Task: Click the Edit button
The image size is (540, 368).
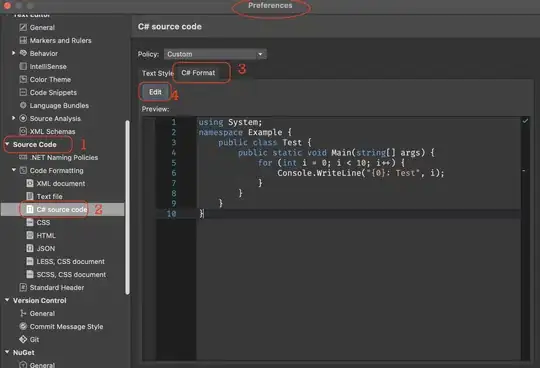Action: coord(155,92)
